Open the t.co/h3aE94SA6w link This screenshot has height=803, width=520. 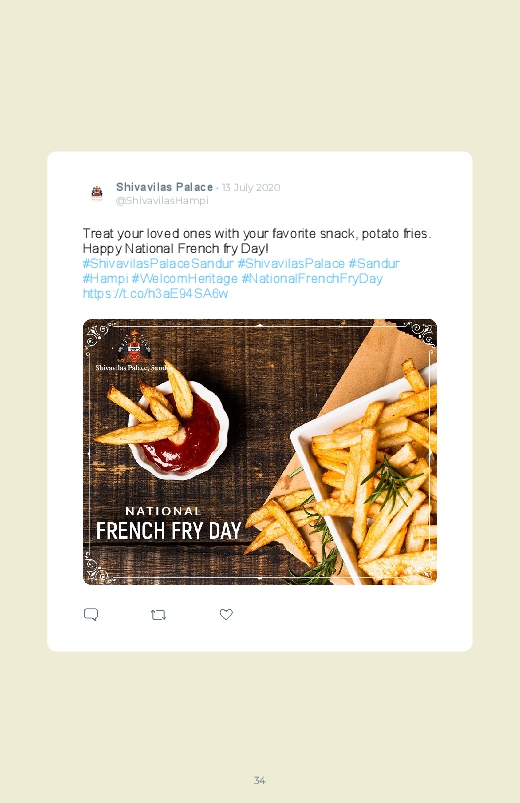[155, 293]
